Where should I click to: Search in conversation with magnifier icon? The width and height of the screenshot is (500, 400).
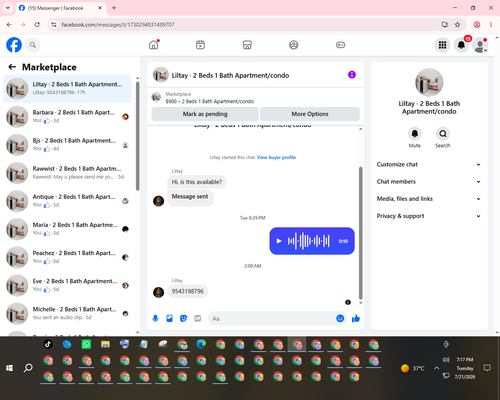tap(443, 134)
